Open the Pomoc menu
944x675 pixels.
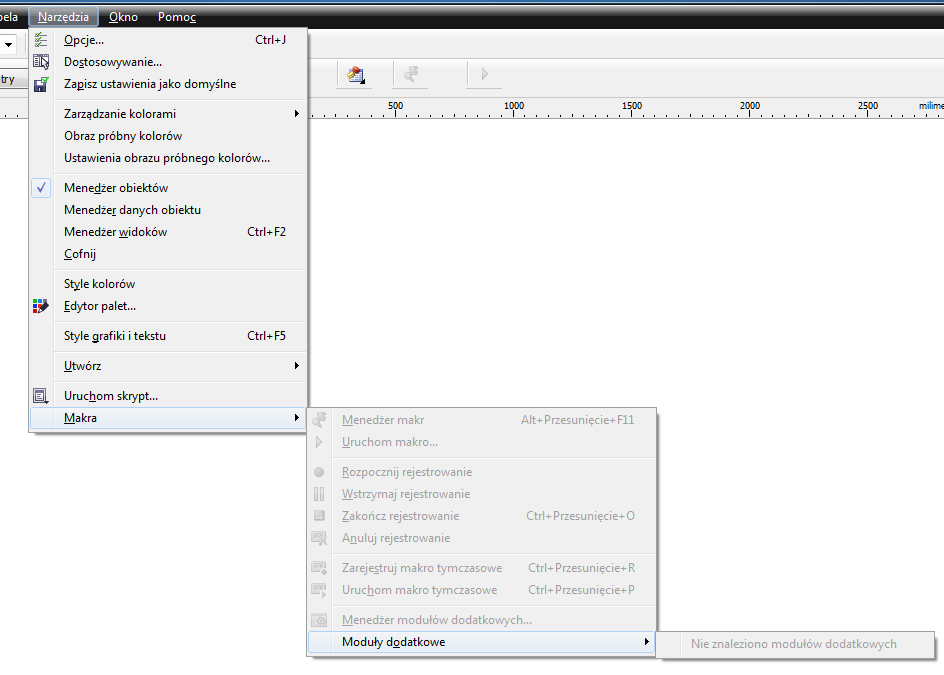(x=176, y=17)
